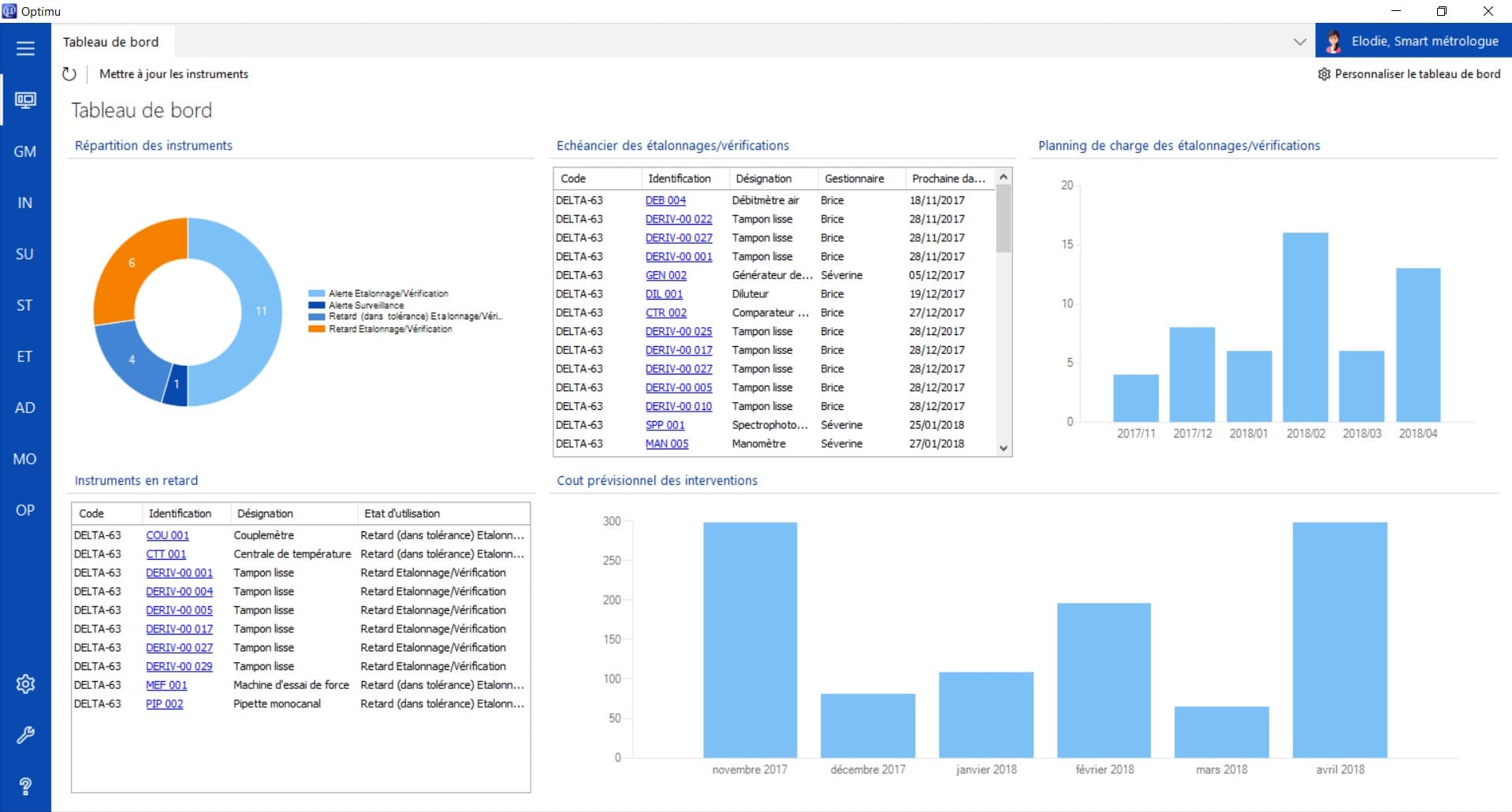The width and height of the screenshot is (1512, 812).
Task: Open the DIL 001 instrument link
Action: (664, 294)
